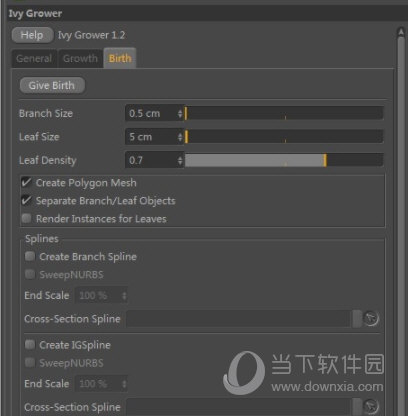
Task: Set the Leaf Density slider position
Action: [x=284, y=160]
